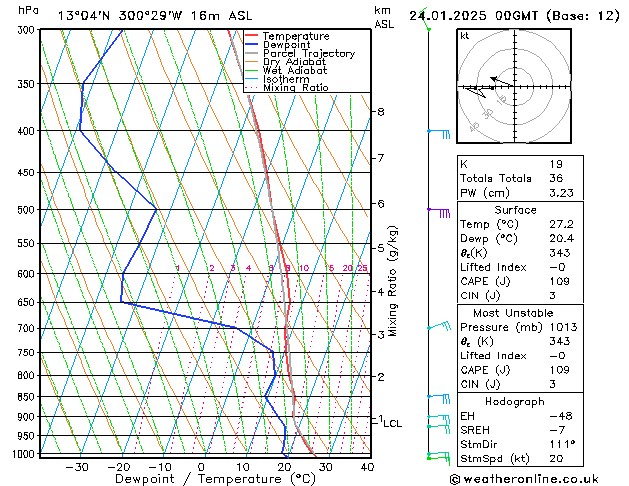Viewport: 629px width, 486px height.
Task: Click the surface Temp value 27.2
Action: tap(561, 224)
